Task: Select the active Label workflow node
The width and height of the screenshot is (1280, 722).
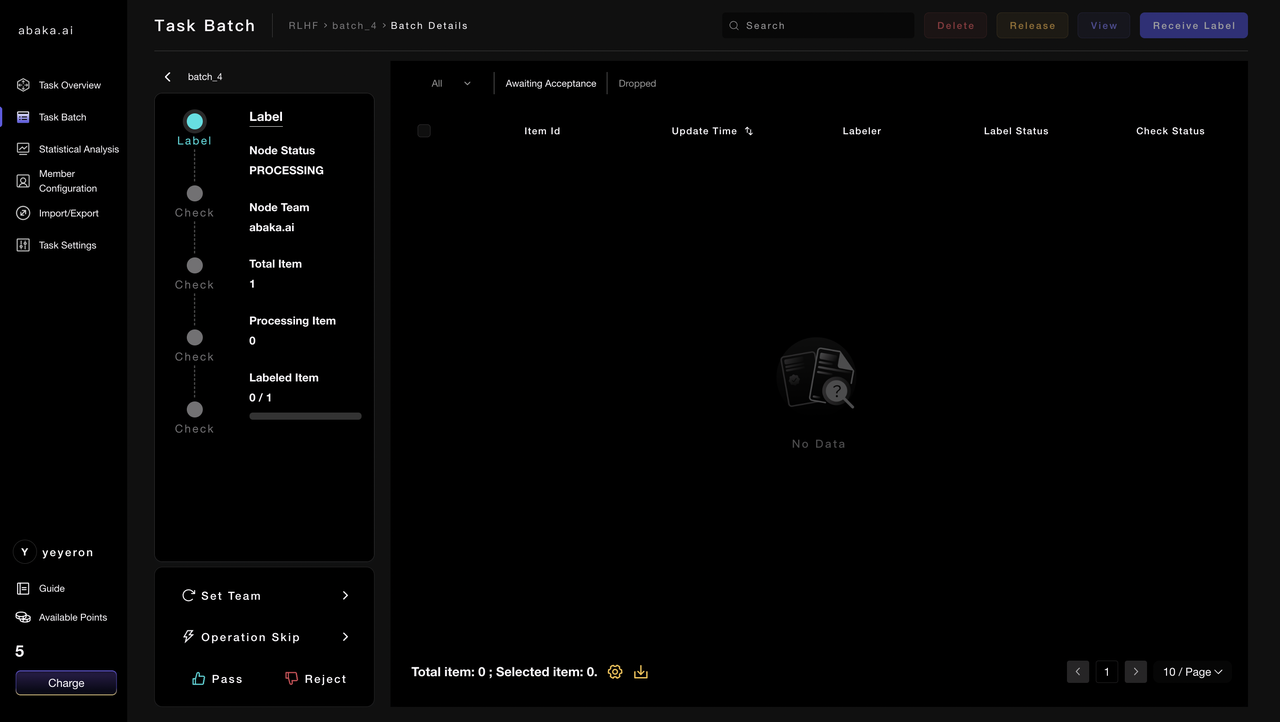Action: tap(195, 122)
